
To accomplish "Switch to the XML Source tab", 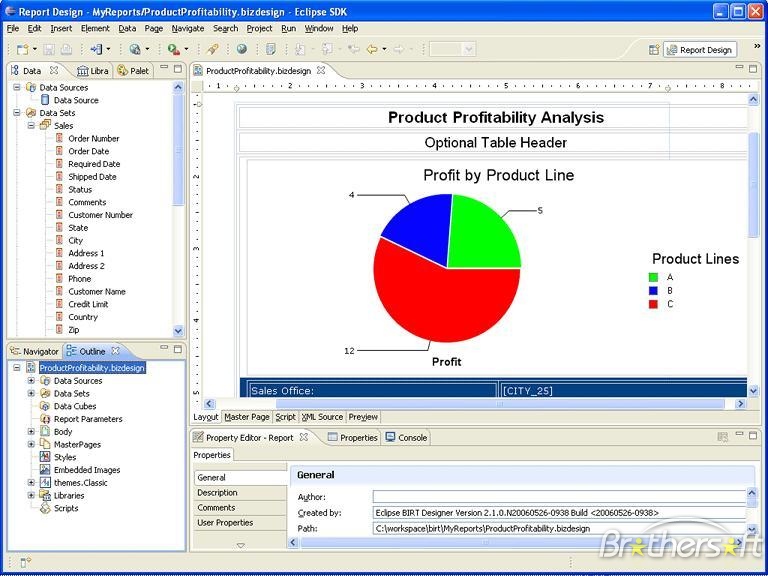I will 322,417.
